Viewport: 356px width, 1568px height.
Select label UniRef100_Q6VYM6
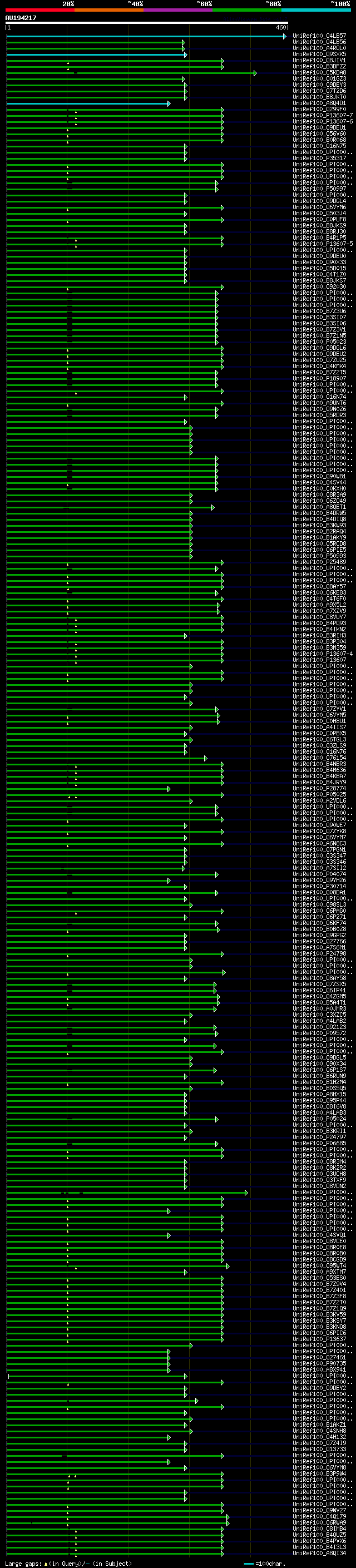click(x=319, y=207)
